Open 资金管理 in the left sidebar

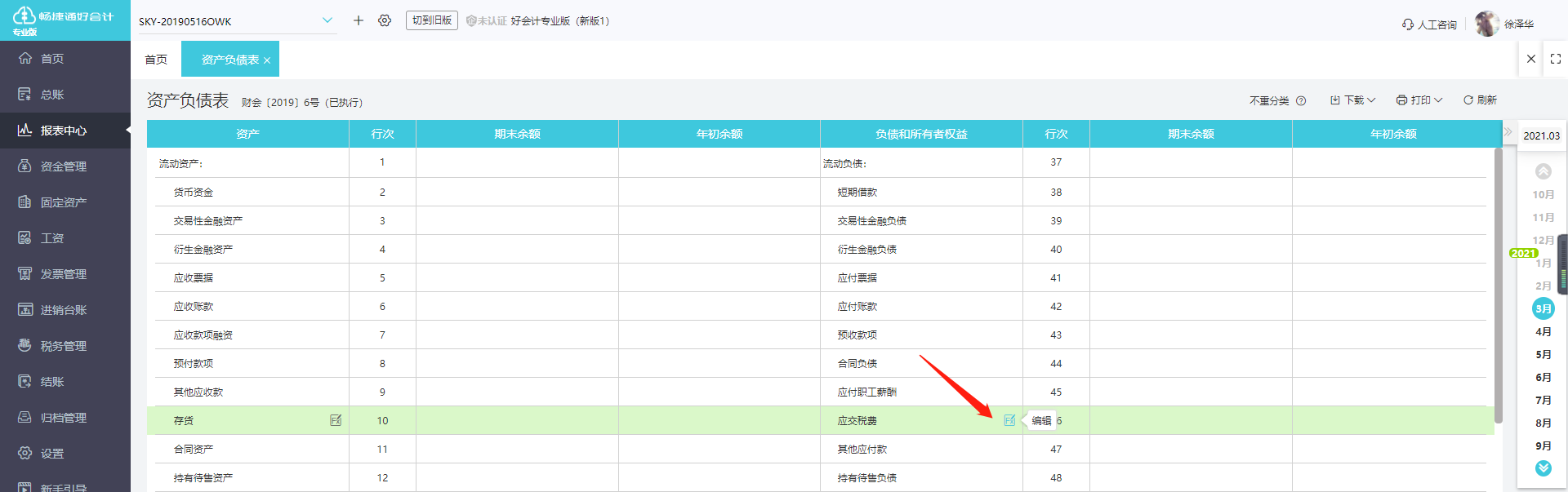point(64,166)
